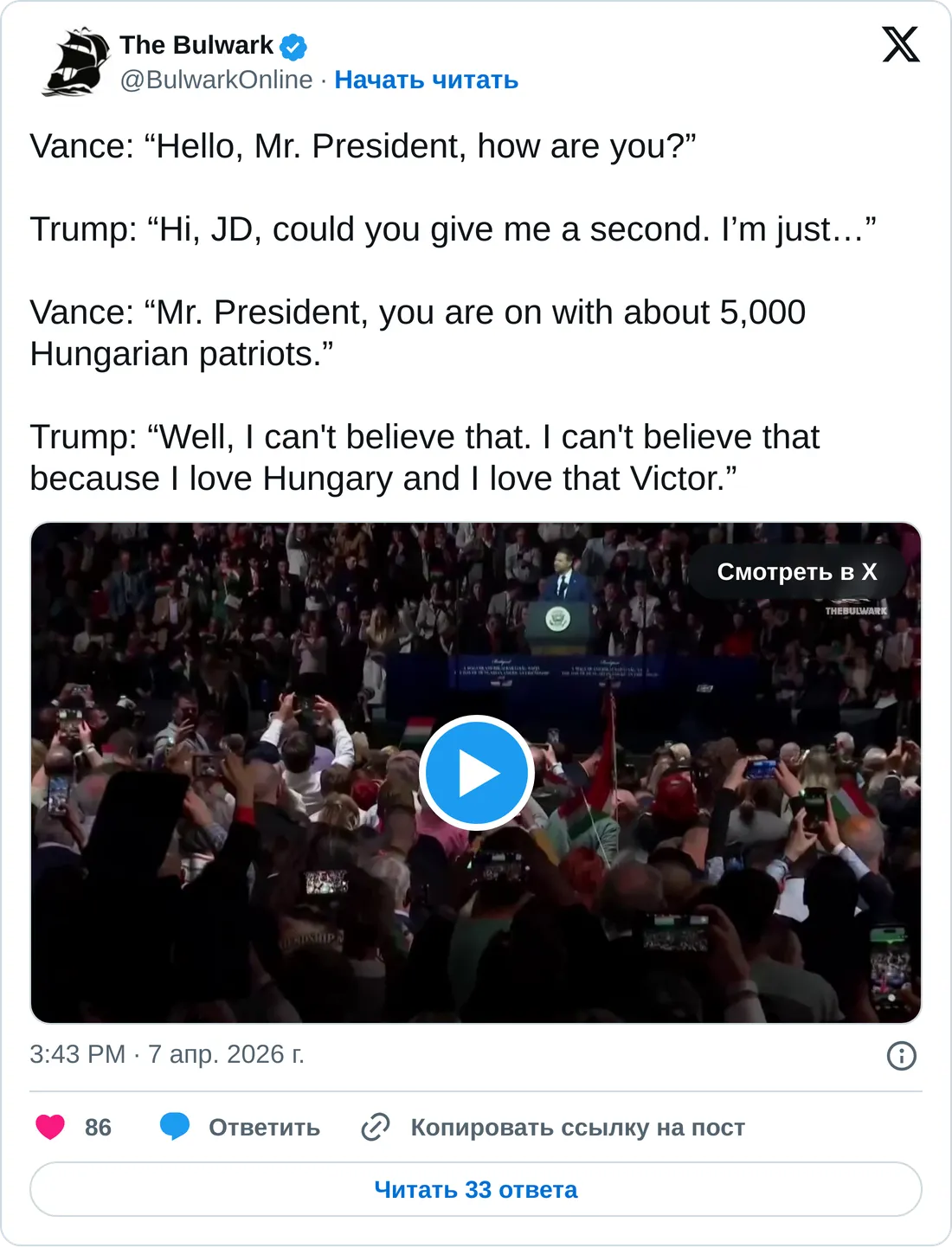The width and height of the screenshot is (952, 1248).
Task: Click Копировать ссылку на пост
Action: point(577,1128)
